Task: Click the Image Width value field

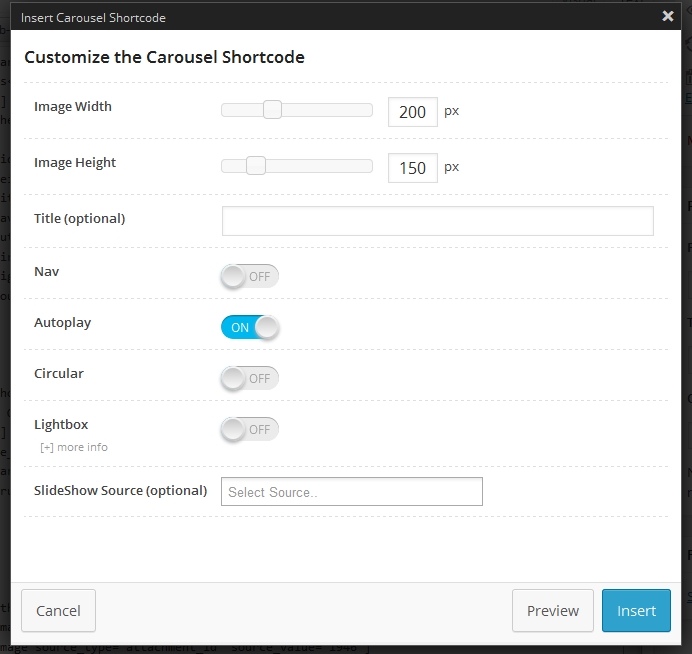Action: 412,112
